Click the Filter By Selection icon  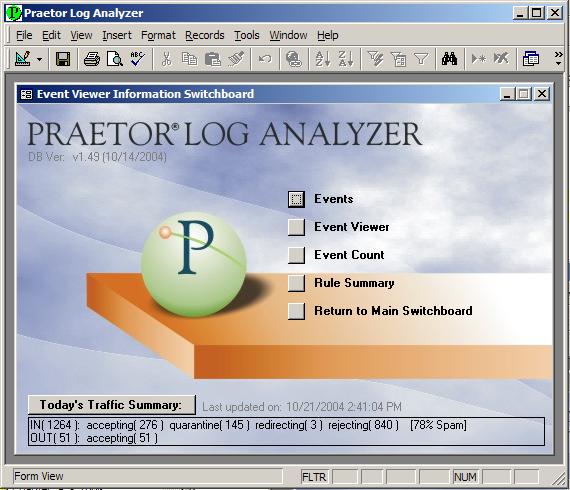click(376, 59)
